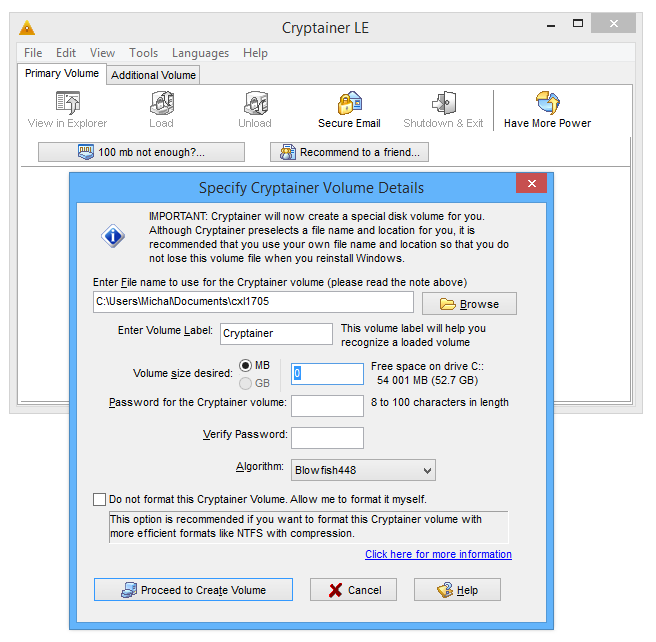Click the Password for Cryptainer volume field

pyautogui.click(x=327, y=406)
